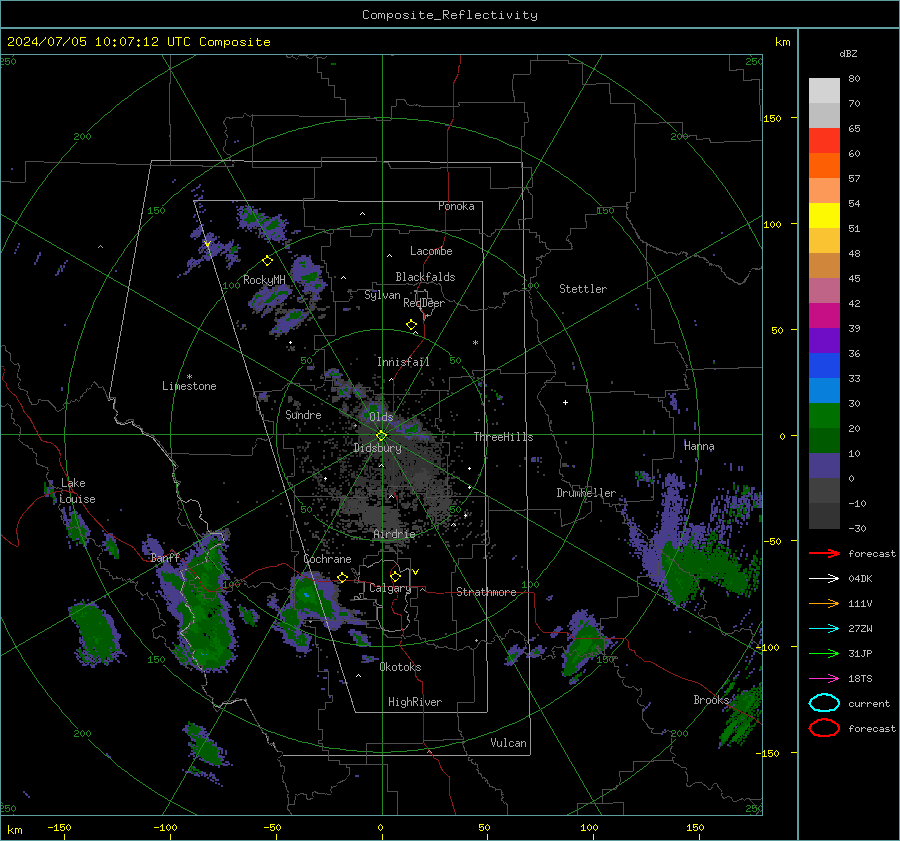Pick the red 65 dBZ legend swatch

[824, 141]
